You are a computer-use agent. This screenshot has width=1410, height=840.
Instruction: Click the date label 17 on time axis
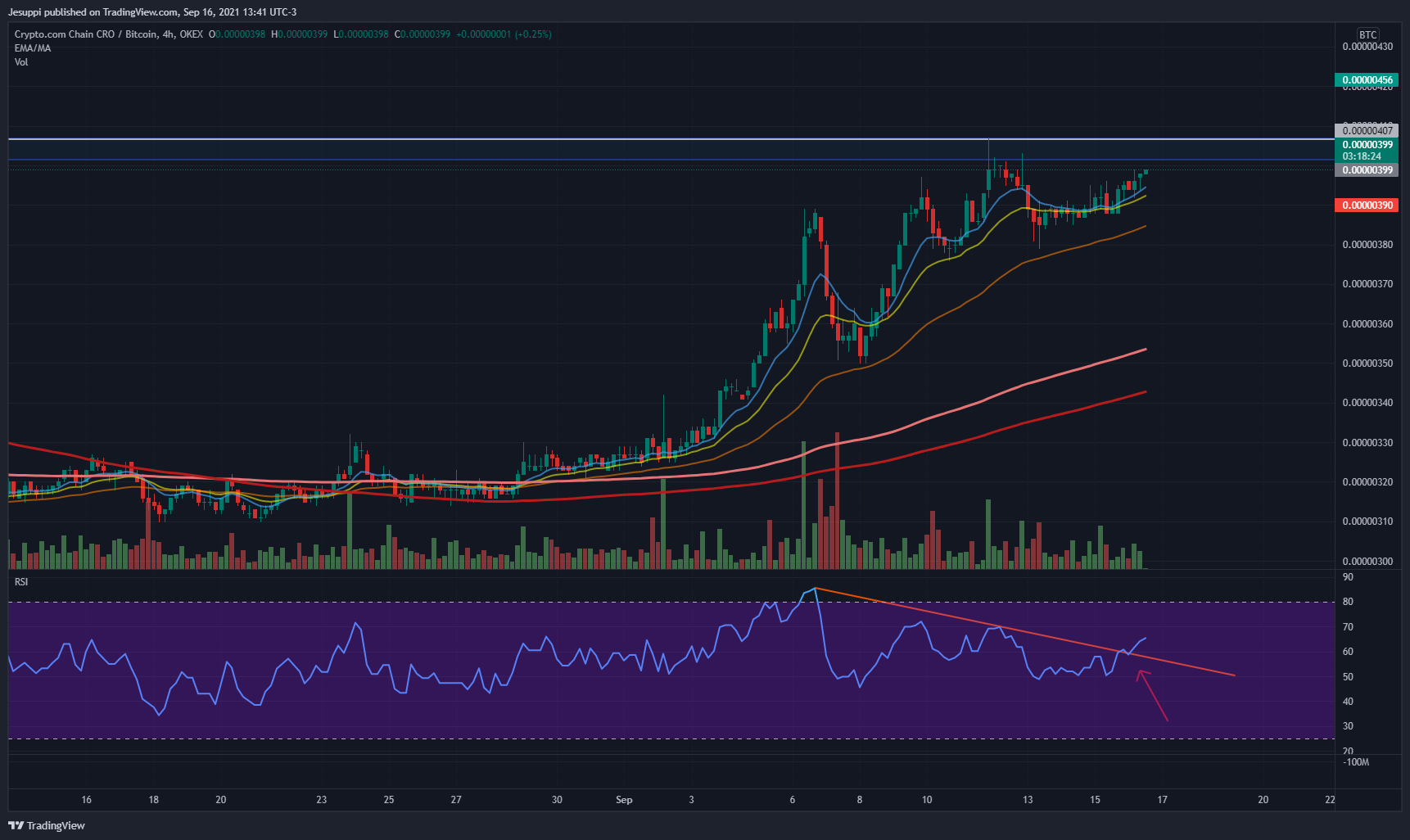1162,800
